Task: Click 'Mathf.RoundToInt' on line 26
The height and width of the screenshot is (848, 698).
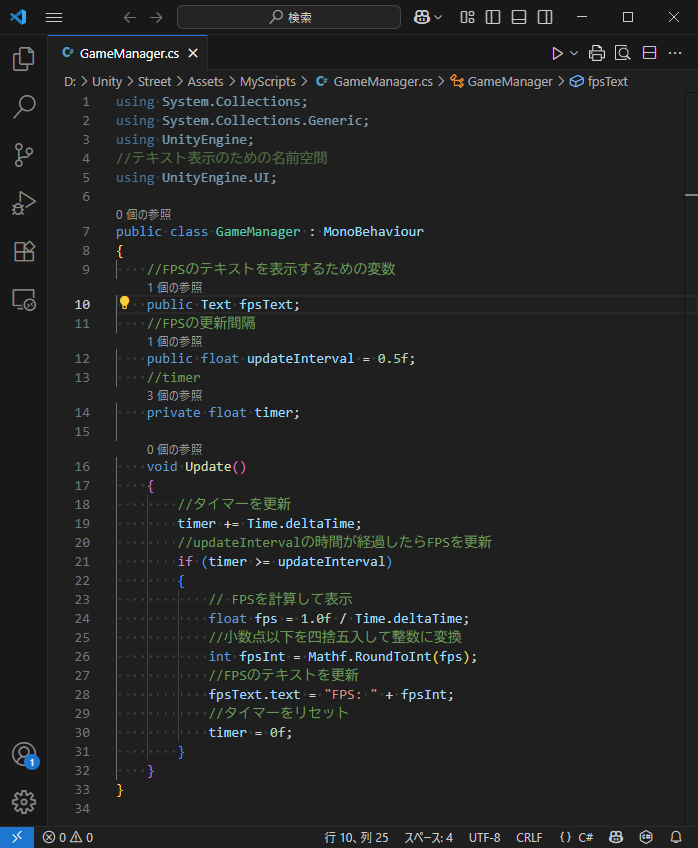Action: 370,657
